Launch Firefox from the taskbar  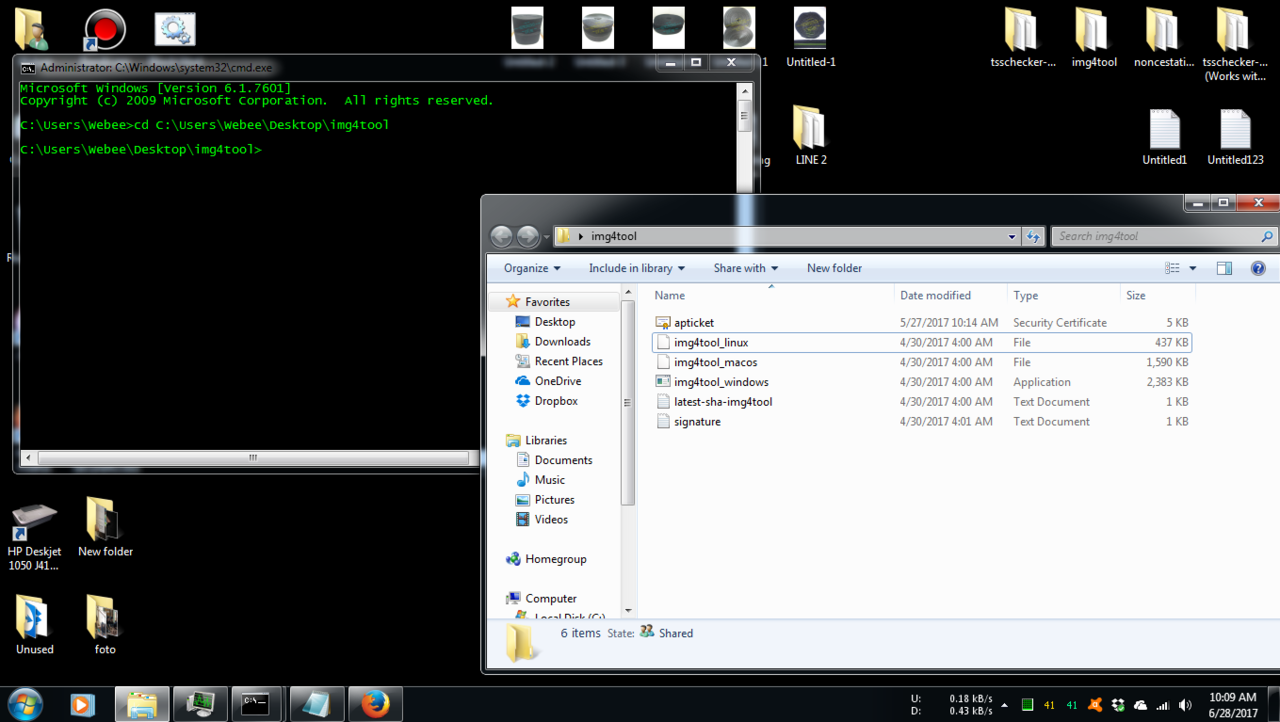(375, 704)
